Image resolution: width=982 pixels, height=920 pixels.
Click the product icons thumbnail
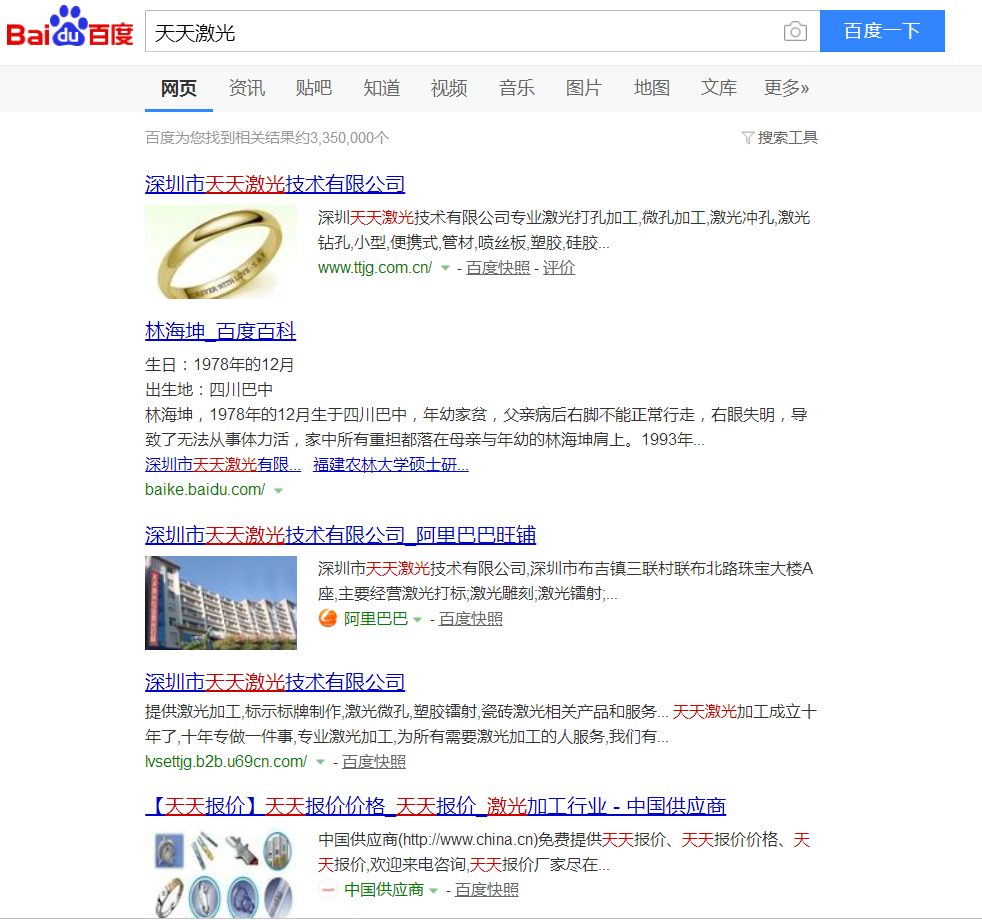[221, 873]
